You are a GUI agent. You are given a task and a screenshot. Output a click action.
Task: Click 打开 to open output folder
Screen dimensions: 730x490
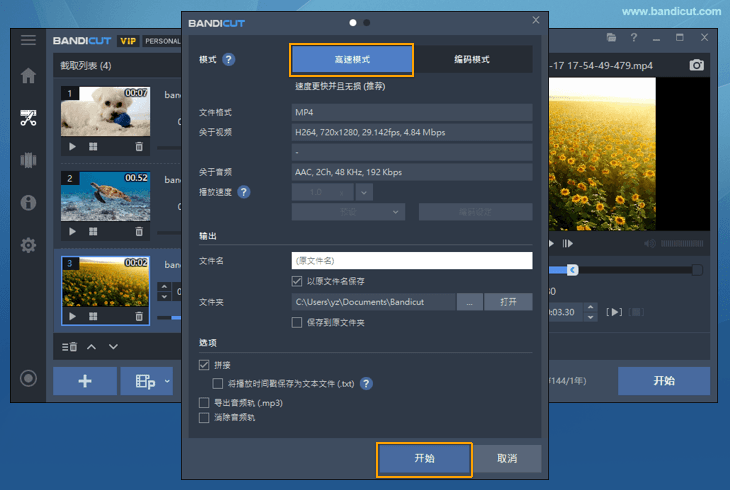pyautogui.click(x=508, y=302)
